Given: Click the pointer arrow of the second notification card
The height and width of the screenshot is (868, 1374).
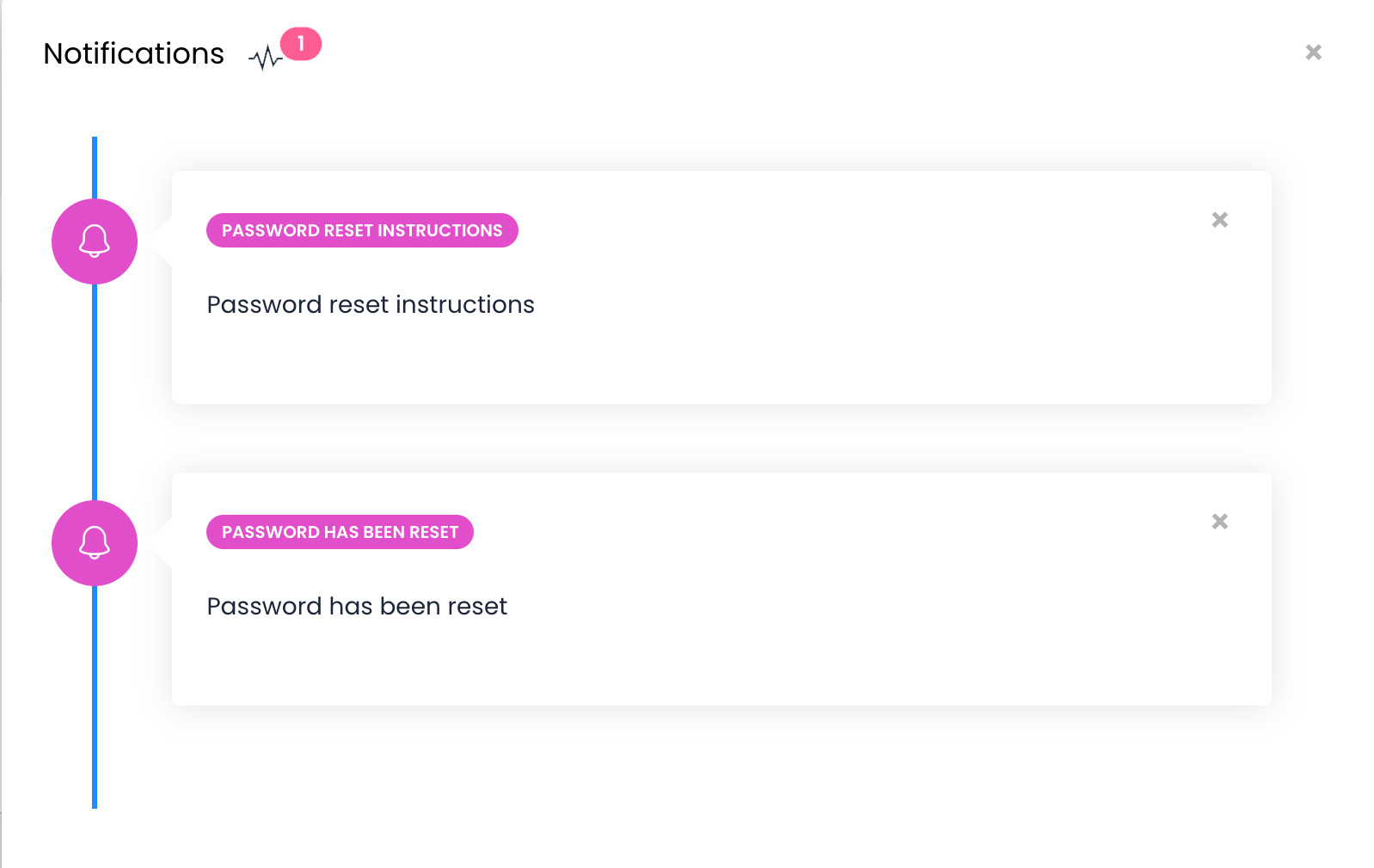Looking at the screenshot, I should 161,543.
